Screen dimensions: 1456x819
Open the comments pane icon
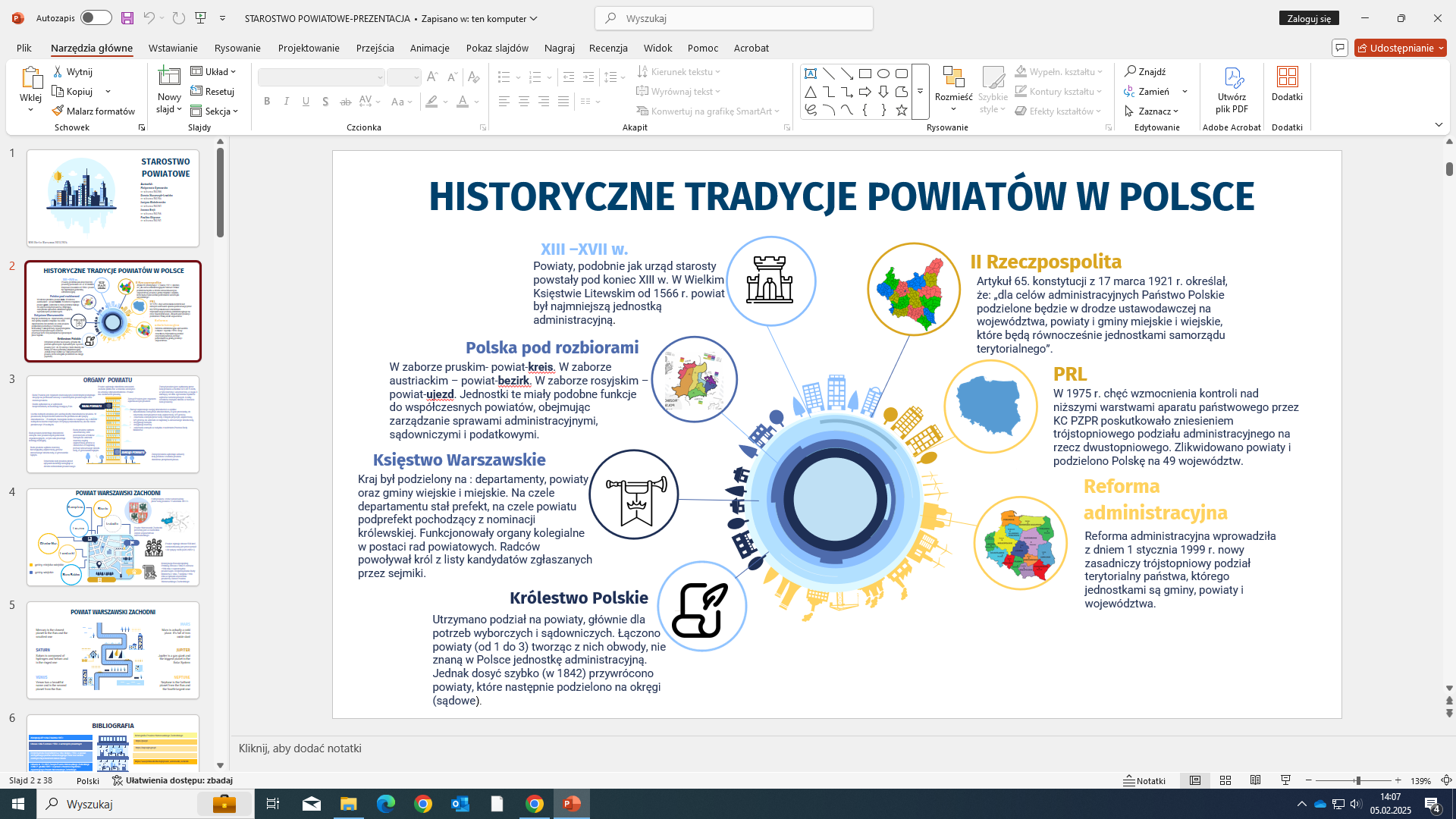[x=1340, y=48]
